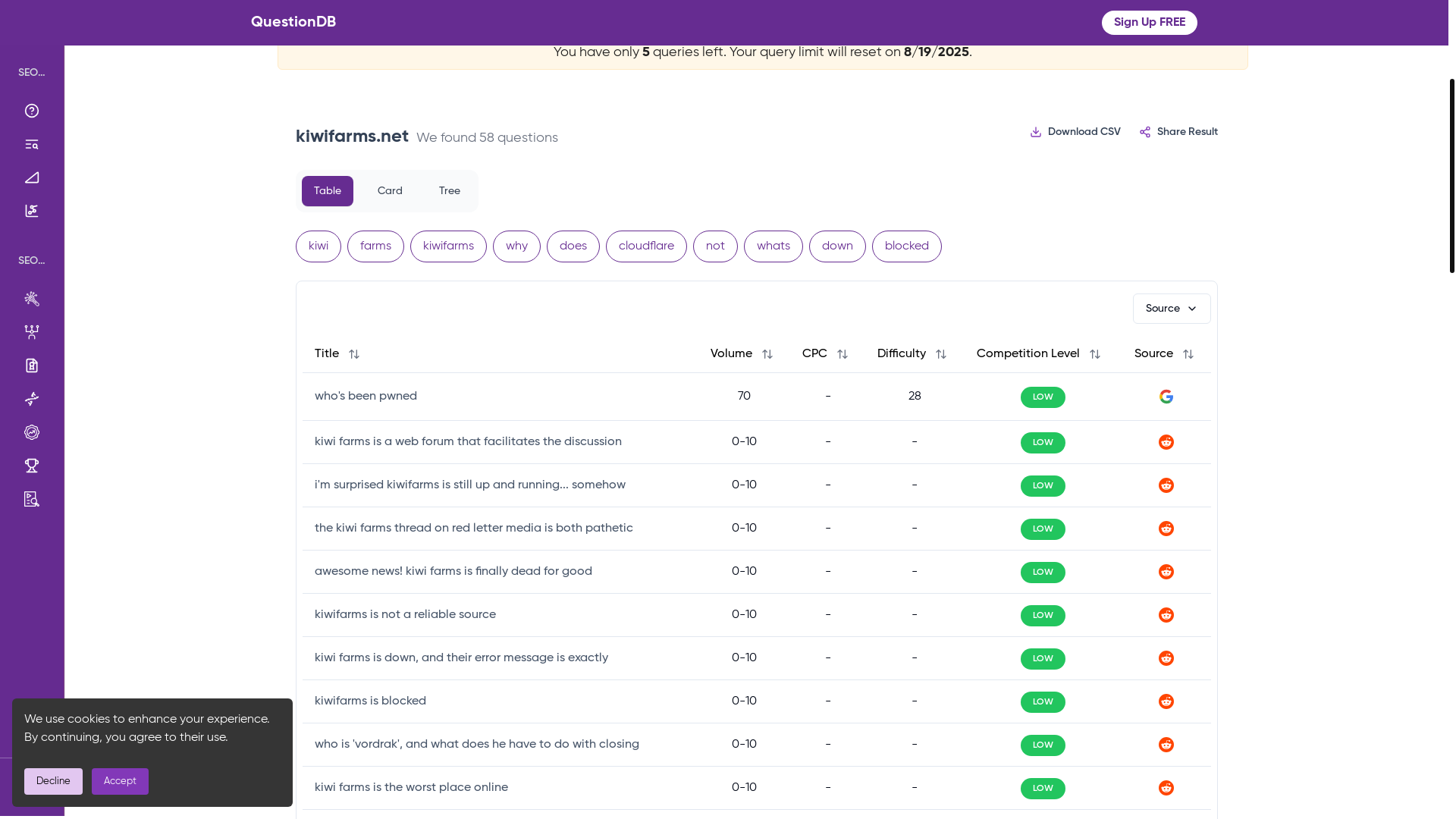Toggle the 'down' keyword filter chip
This screenshot has height=819, width=1456.
837,246
